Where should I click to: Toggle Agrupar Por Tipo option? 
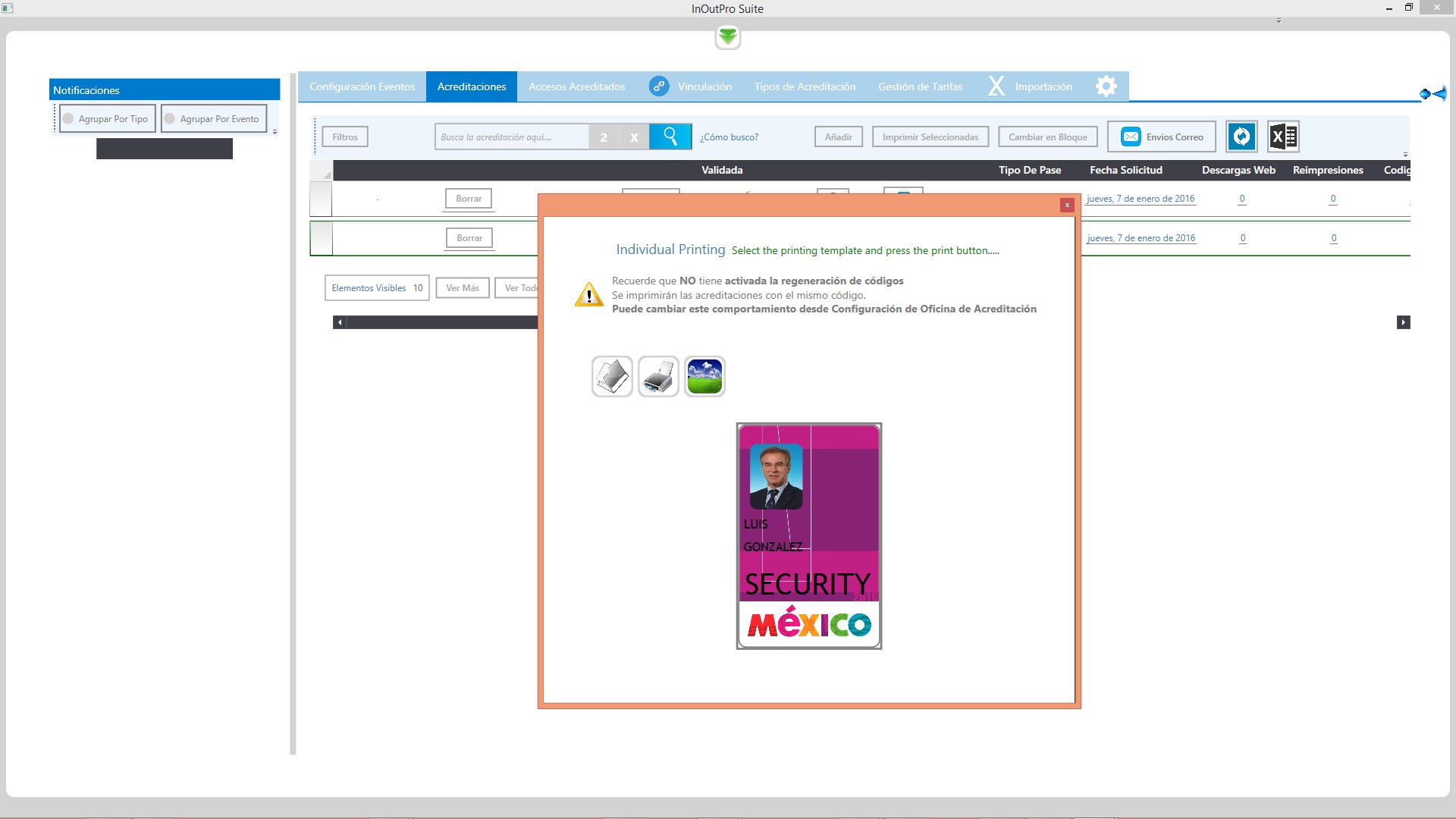tap(108, 119)
